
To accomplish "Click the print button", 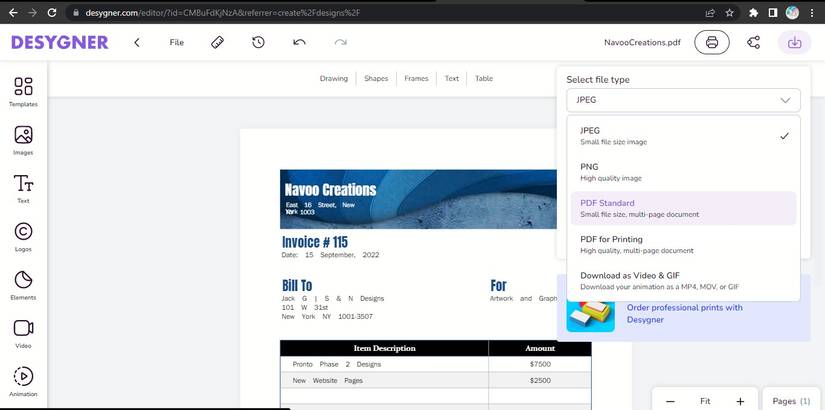I will coord(712,43).
